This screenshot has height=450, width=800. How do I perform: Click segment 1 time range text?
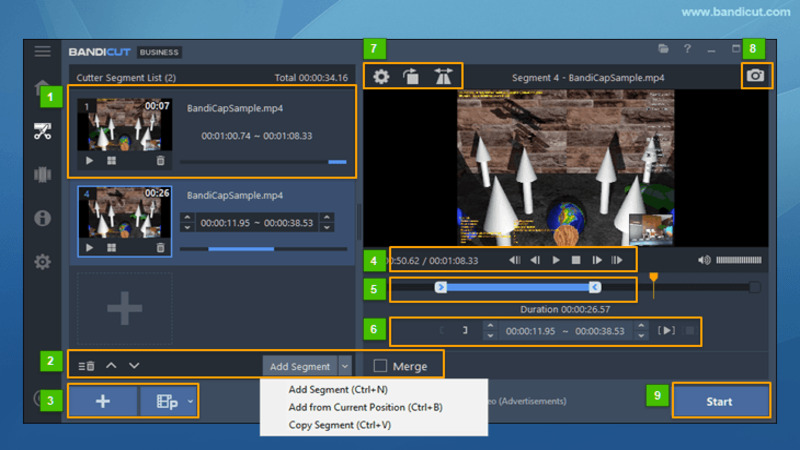tap(257, 136)
